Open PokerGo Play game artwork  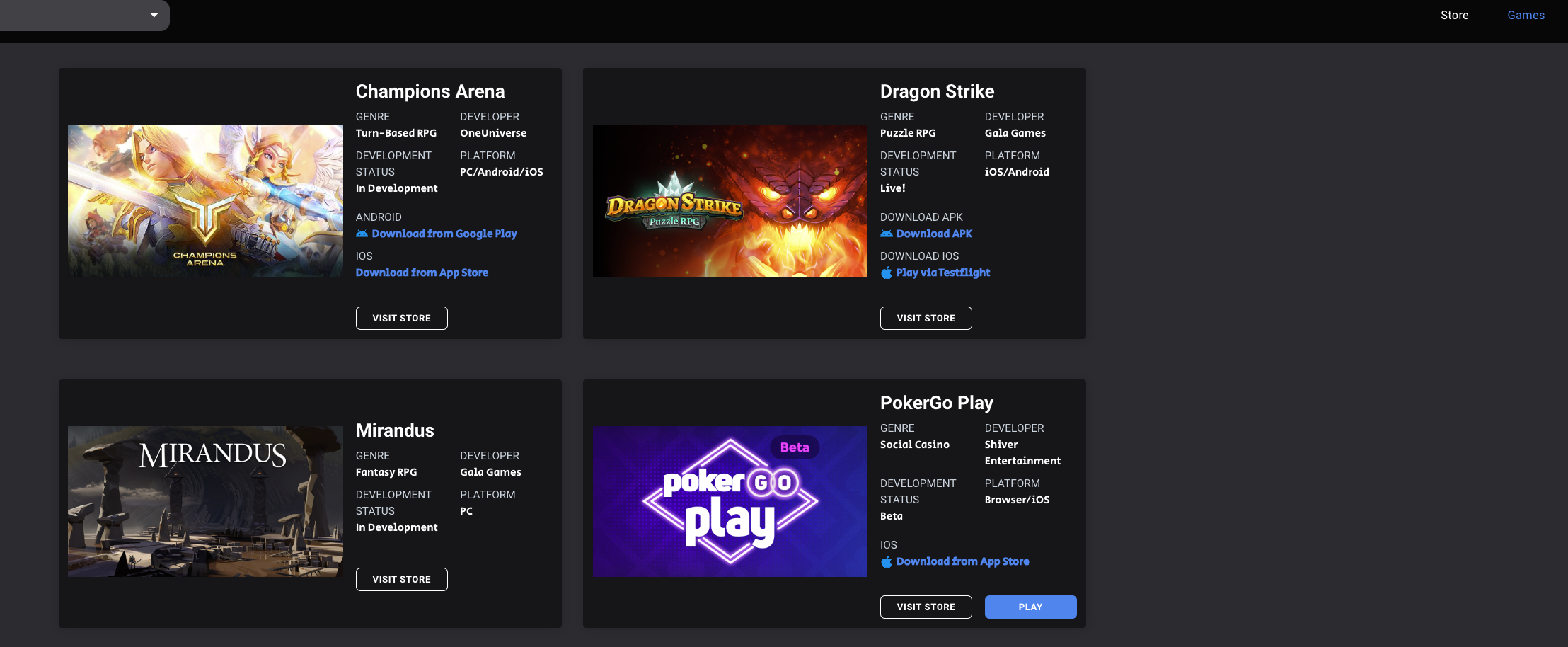[x=730, y=501]
